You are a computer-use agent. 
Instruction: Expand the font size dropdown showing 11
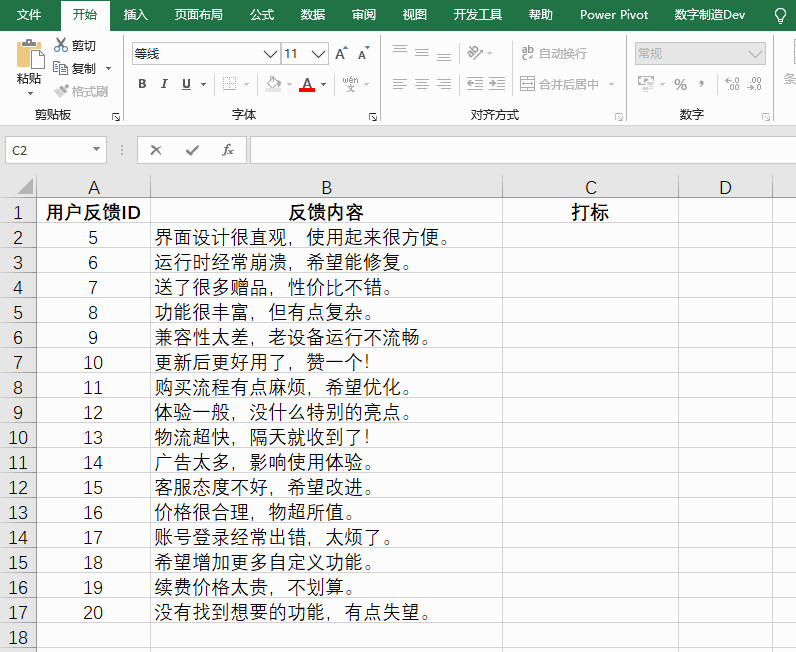click(319, 54)
